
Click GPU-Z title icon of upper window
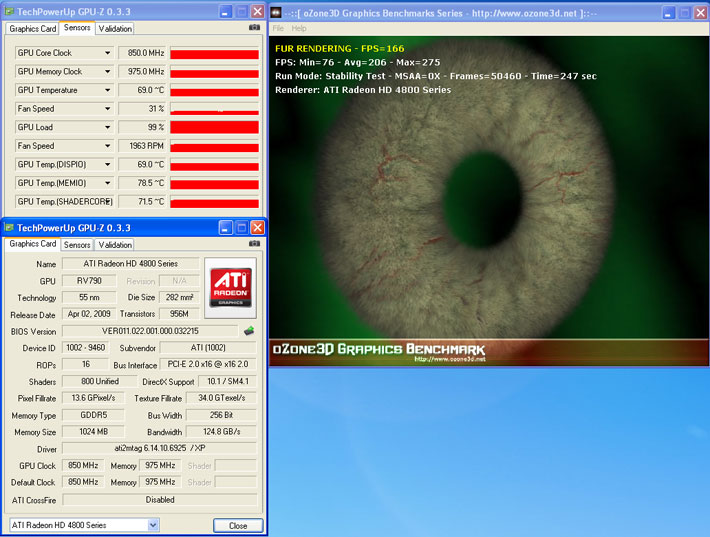click(9, 11)
